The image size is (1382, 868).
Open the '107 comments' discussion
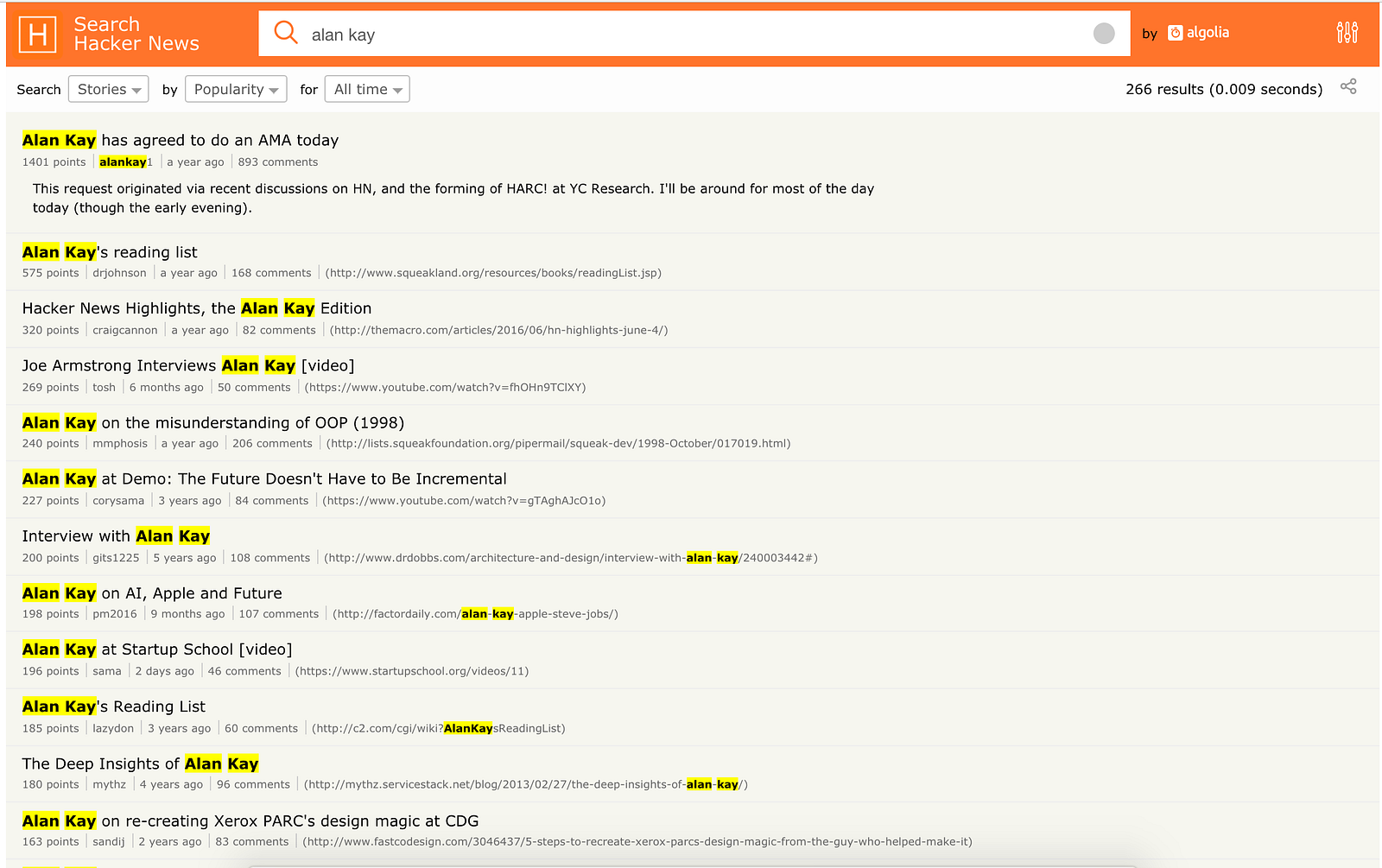[279, 614]
